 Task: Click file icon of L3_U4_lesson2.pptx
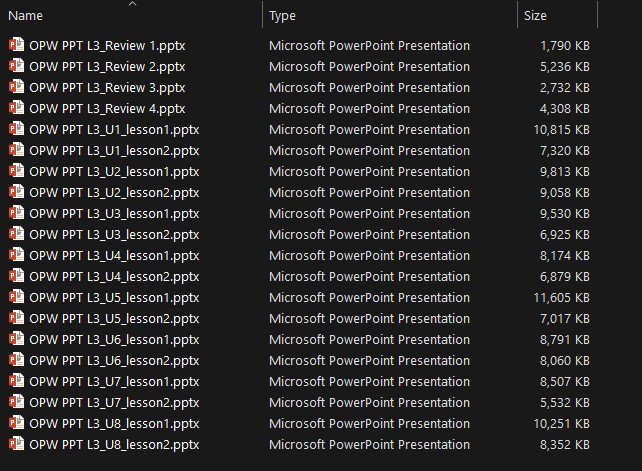coord(16,276)
